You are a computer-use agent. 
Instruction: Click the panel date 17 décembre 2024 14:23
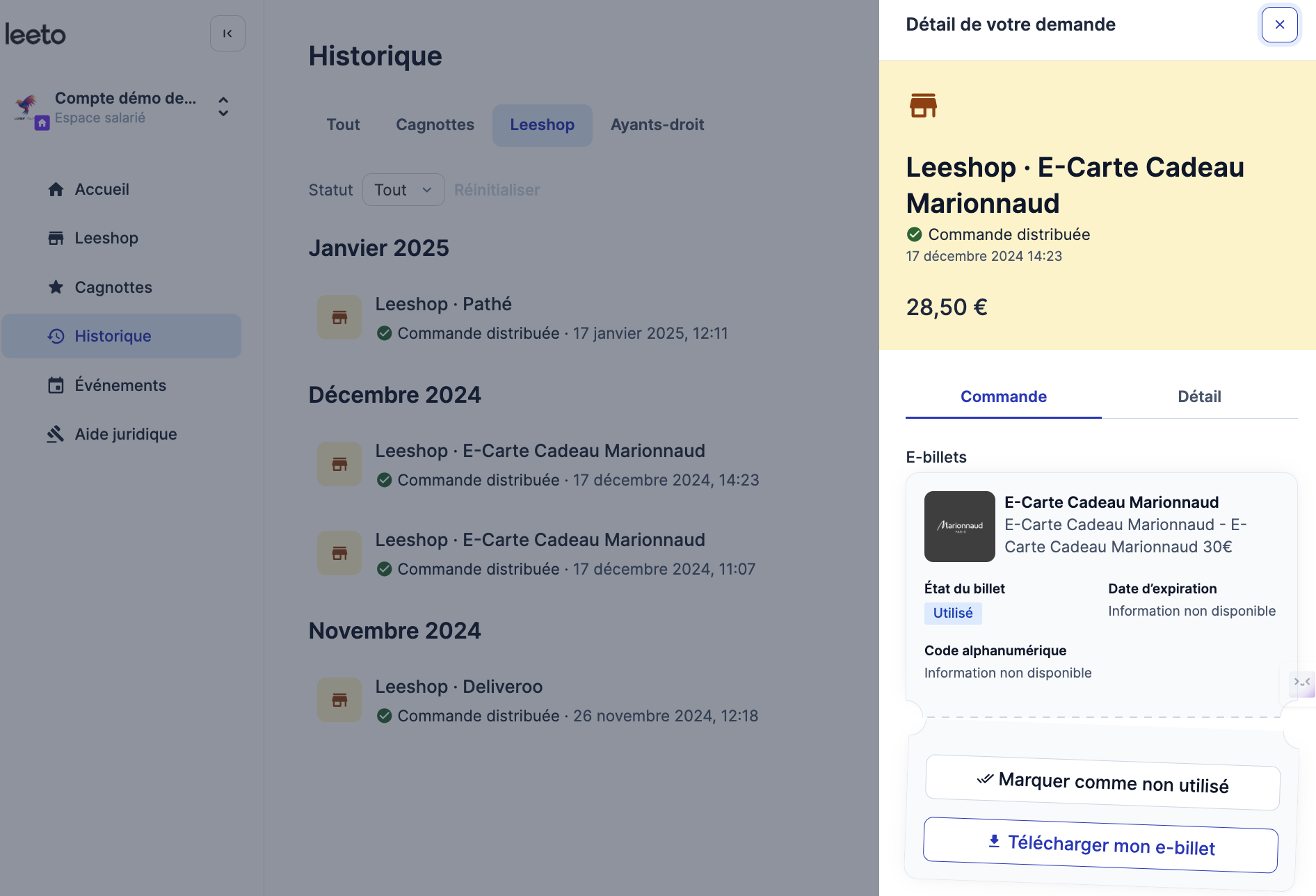(x=984, y=256)
